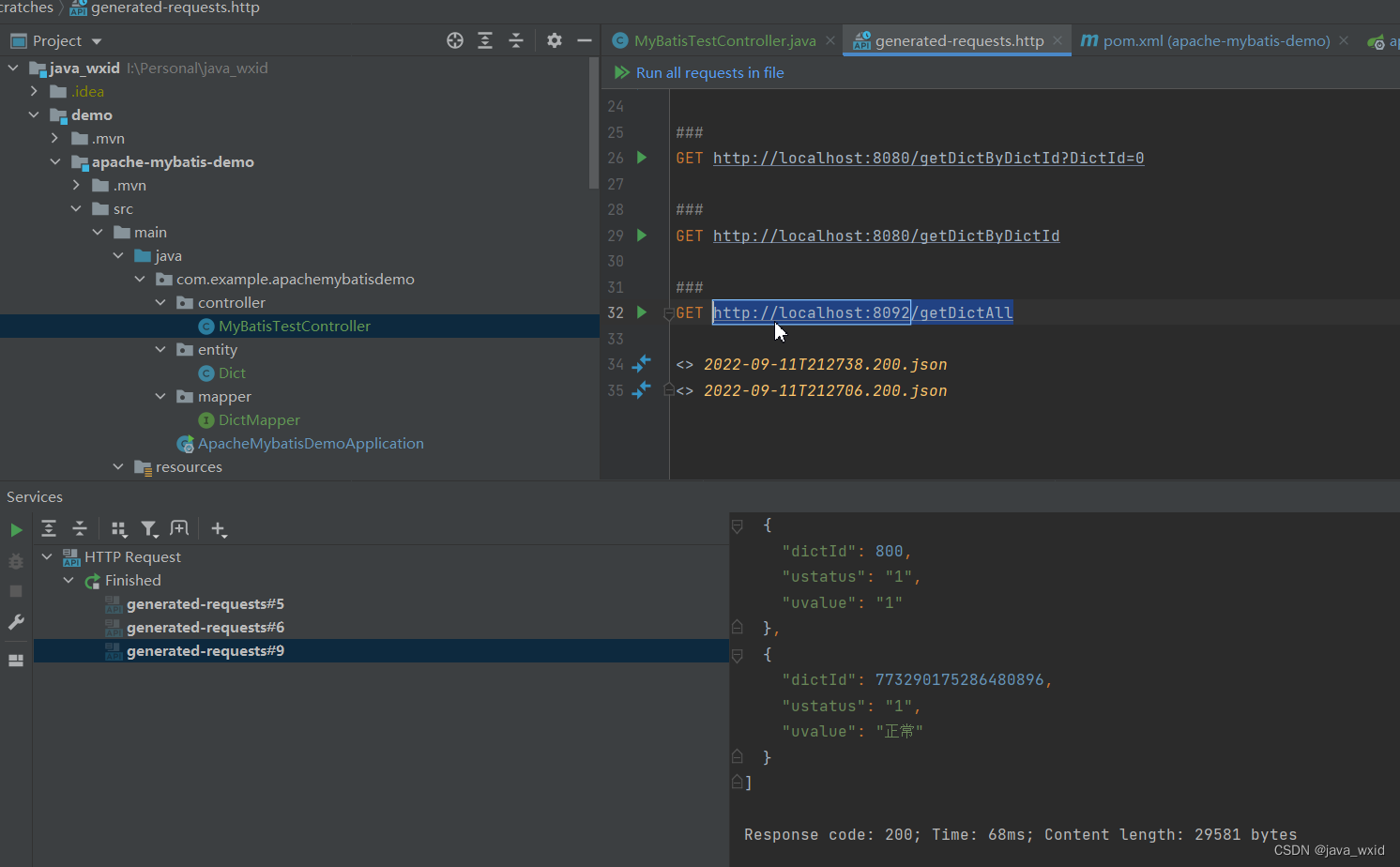Click the wrench settings icon in Services
Screen dimensions: 1400x867
(16, 622)
